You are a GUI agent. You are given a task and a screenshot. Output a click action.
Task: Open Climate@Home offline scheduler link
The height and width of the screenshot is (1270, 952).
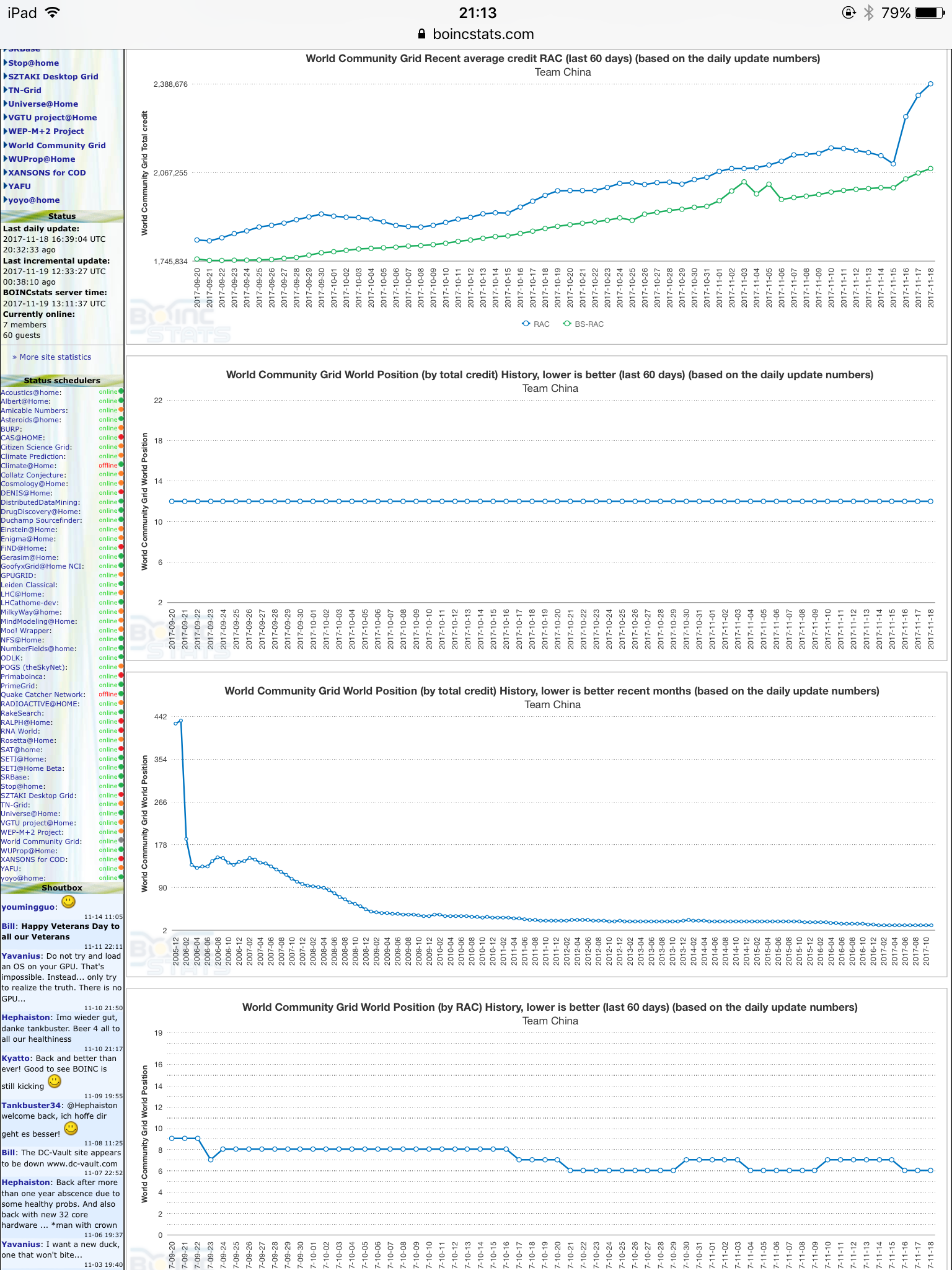pos(29,466)
